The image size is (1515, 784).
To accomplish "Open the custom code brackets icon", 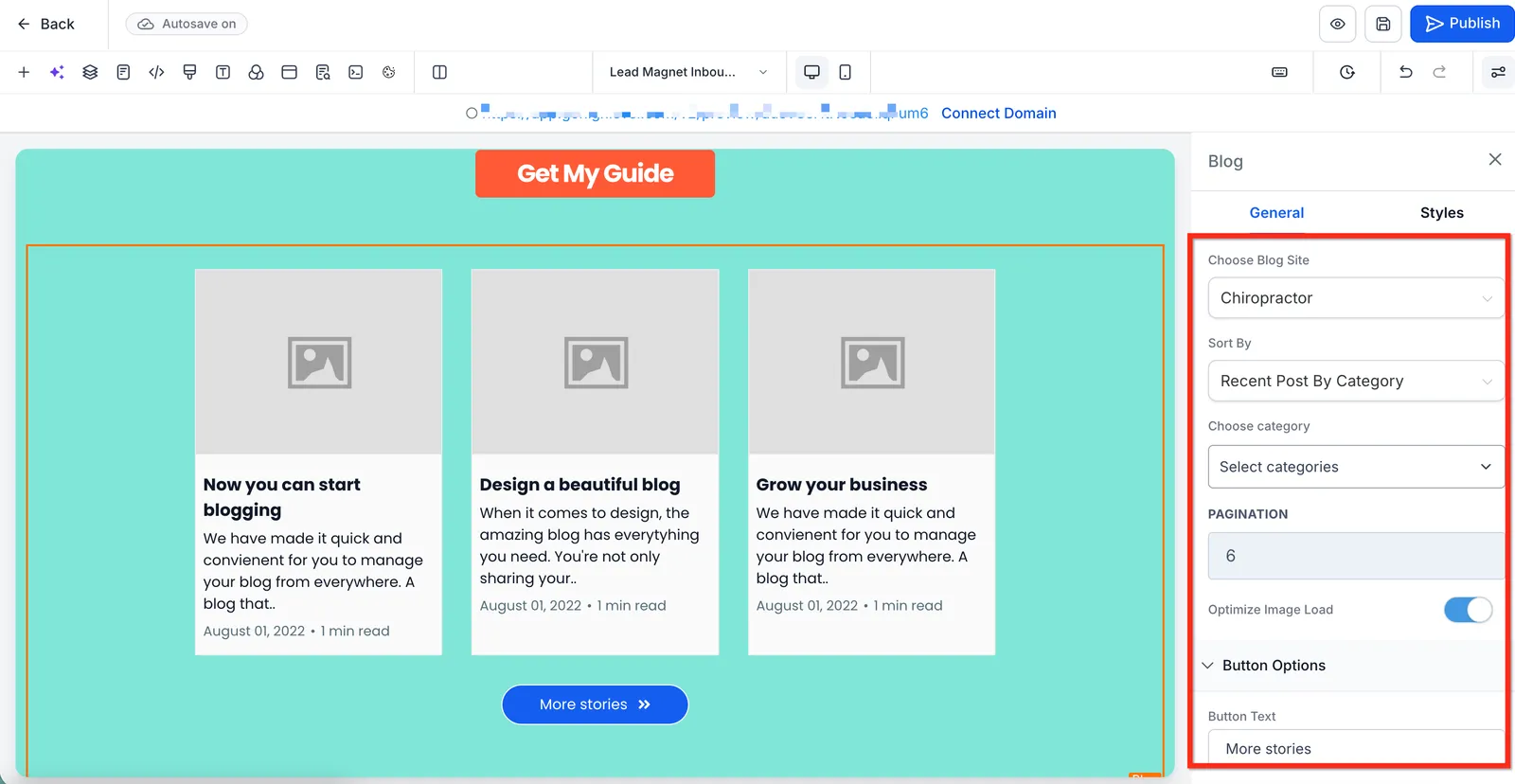I will [x=156, y=72].
